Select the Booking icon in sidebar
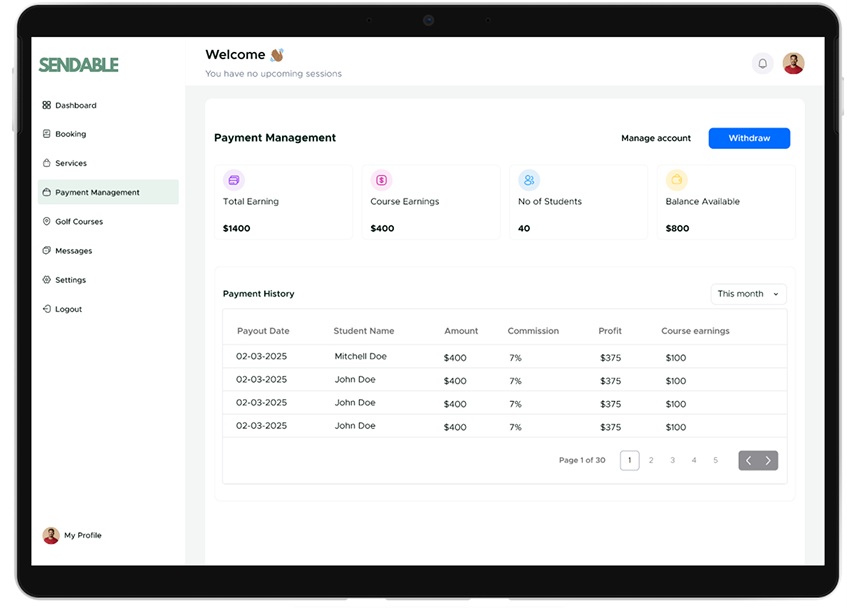The image size is (847, 608). pos(45,134)
